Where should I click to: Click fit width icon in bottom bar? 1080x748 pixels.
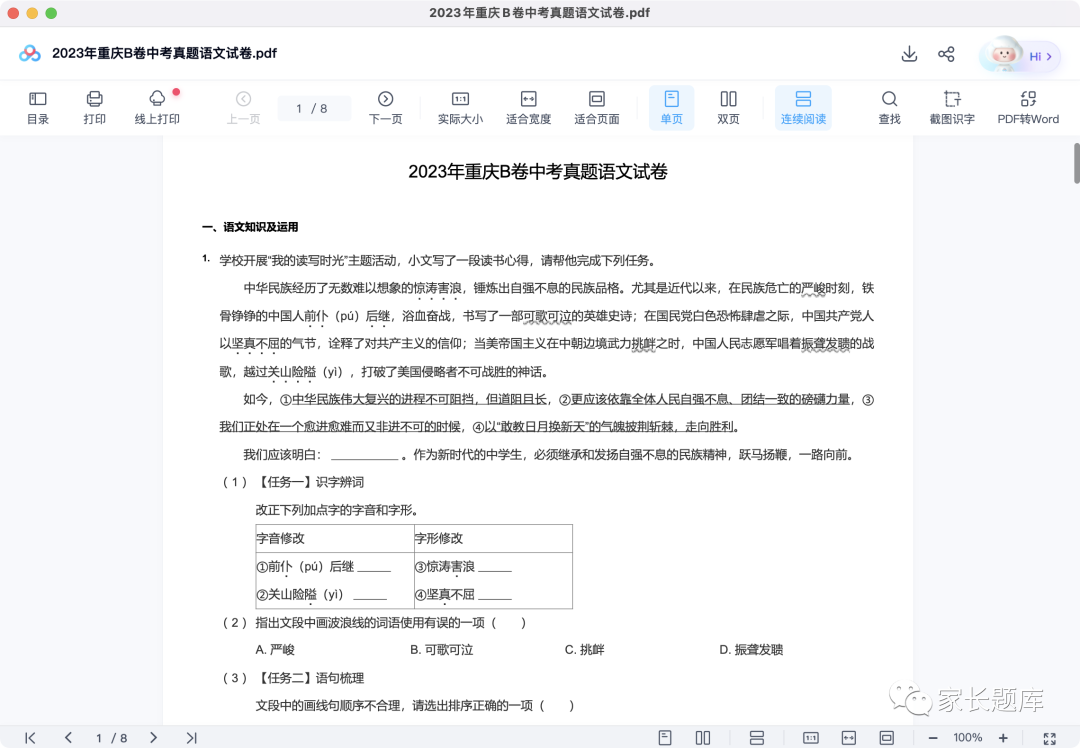click(x=849, y=738)
